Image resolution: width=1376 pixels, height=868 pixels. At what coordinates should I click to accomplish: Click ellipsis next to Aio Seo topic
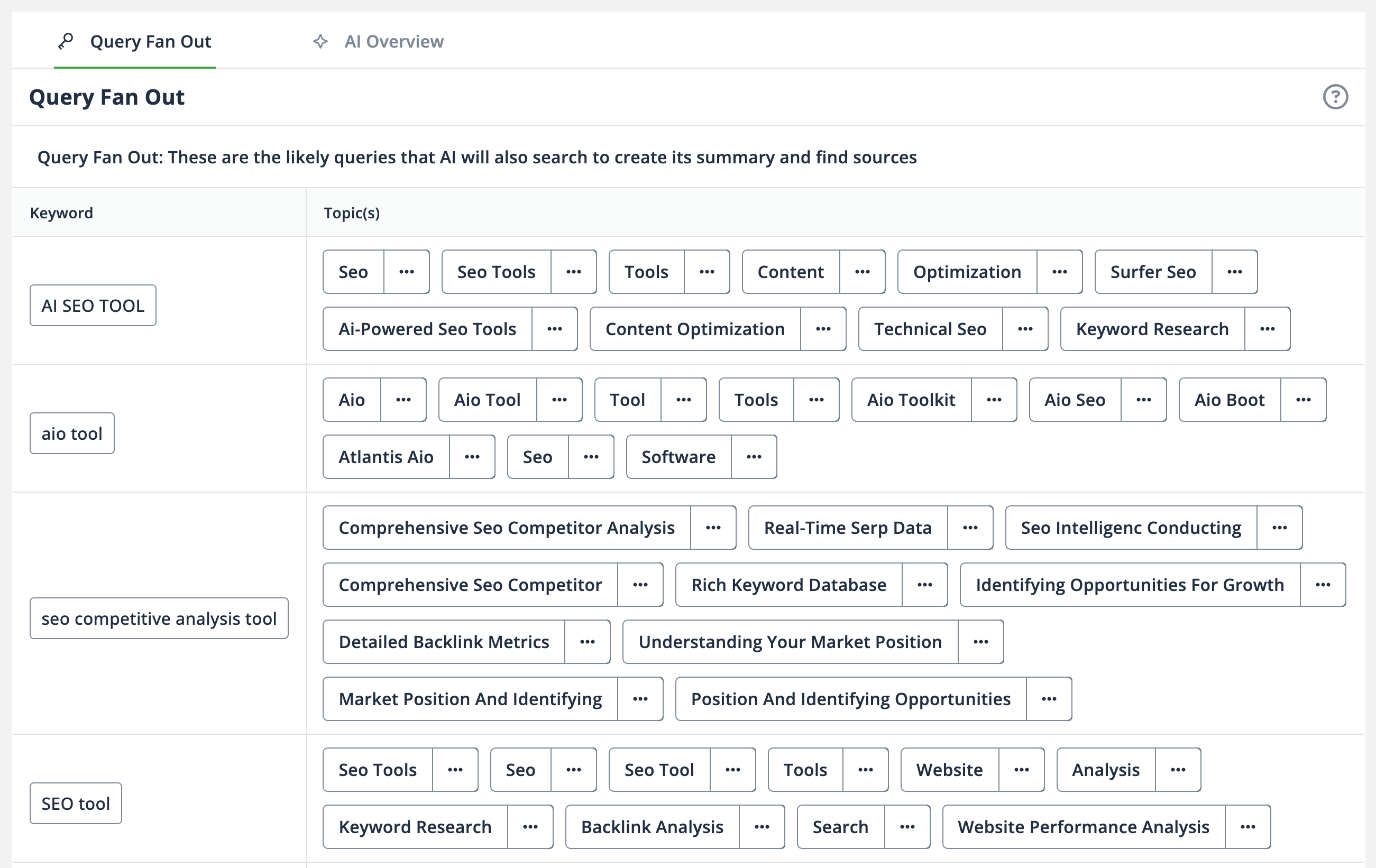(1144, 400)
